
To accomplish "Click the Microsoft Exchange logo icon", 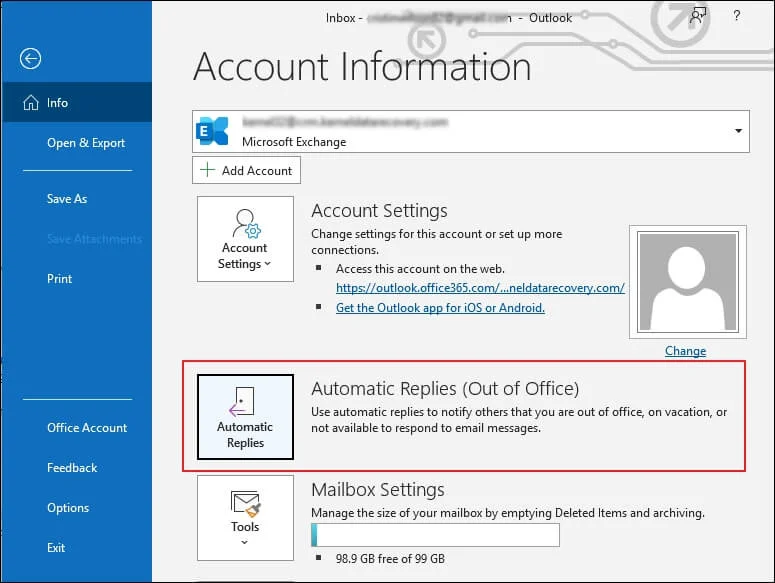I will coord(213,131).
